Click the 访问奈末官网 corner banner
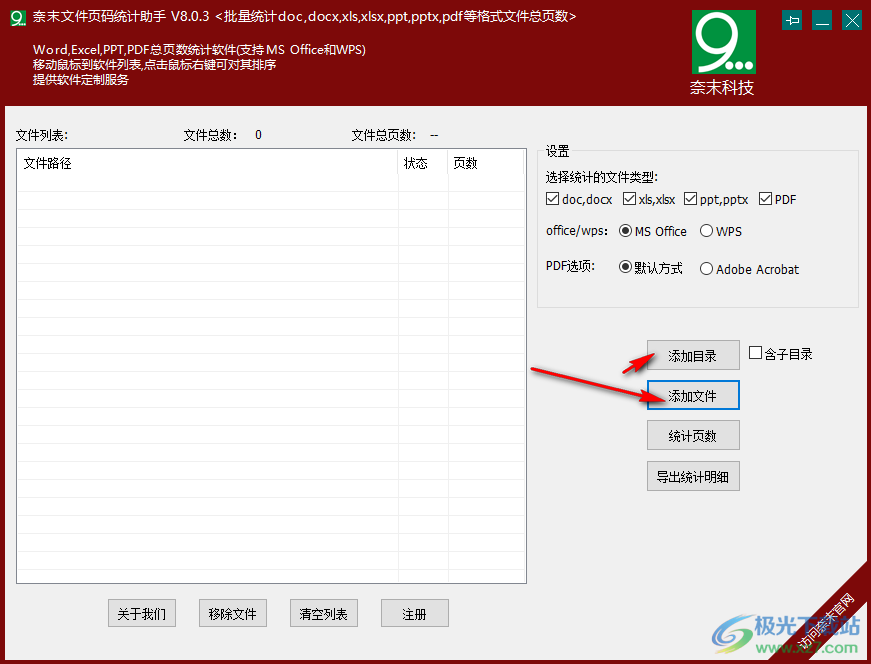 (x=827, y=621)
